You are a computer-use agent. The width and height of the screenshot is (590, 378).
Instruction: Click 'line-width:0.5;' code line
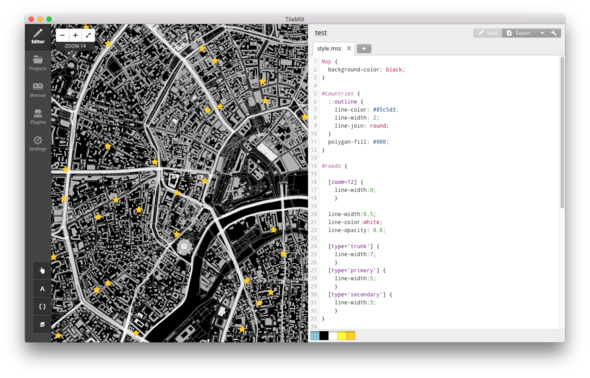pyautogui.click(x=352, y=214)
